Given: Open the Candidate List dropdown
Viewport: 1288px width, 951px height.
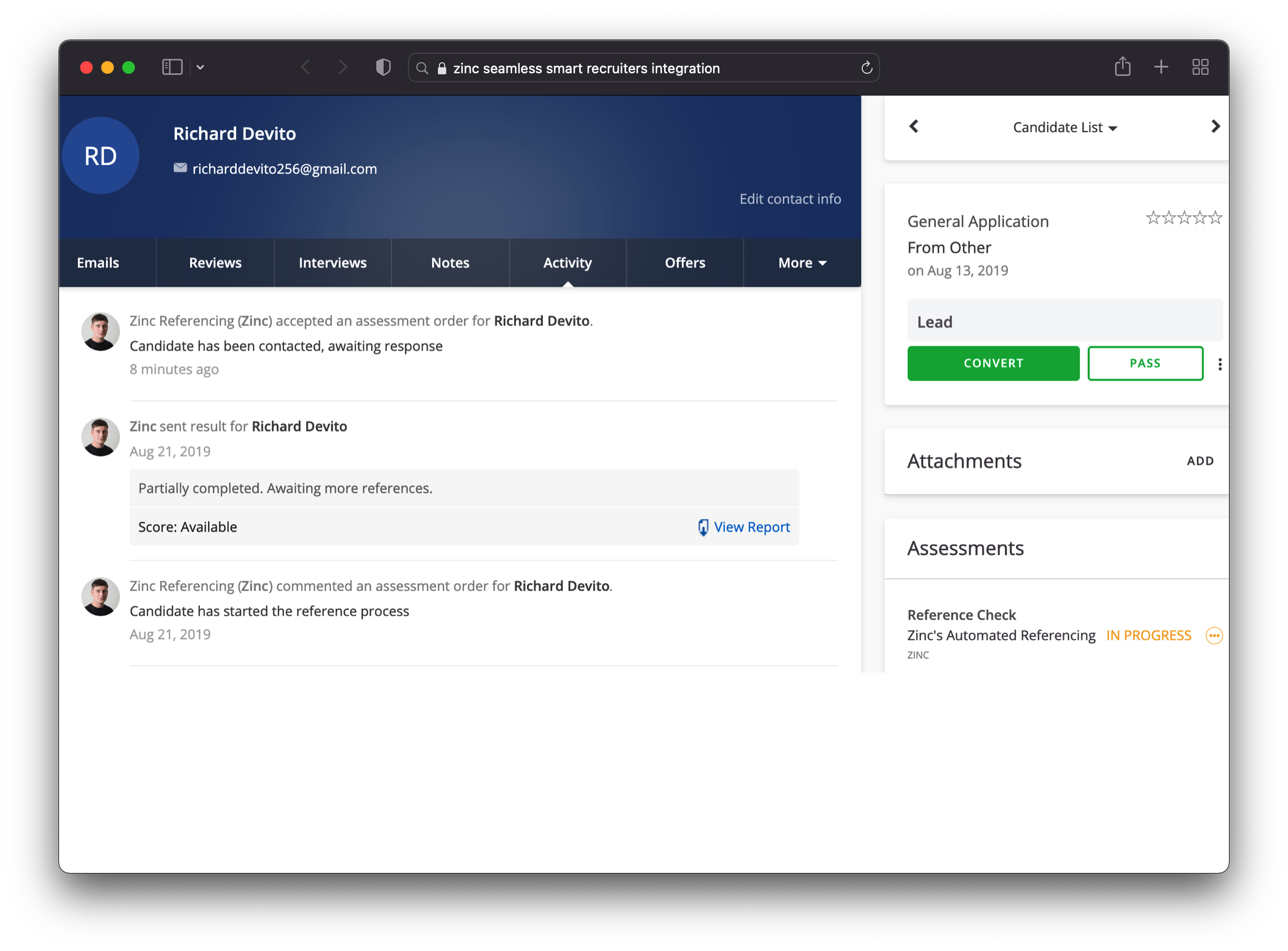Looking at the screenshot, I should click(x=1065, y=127).
